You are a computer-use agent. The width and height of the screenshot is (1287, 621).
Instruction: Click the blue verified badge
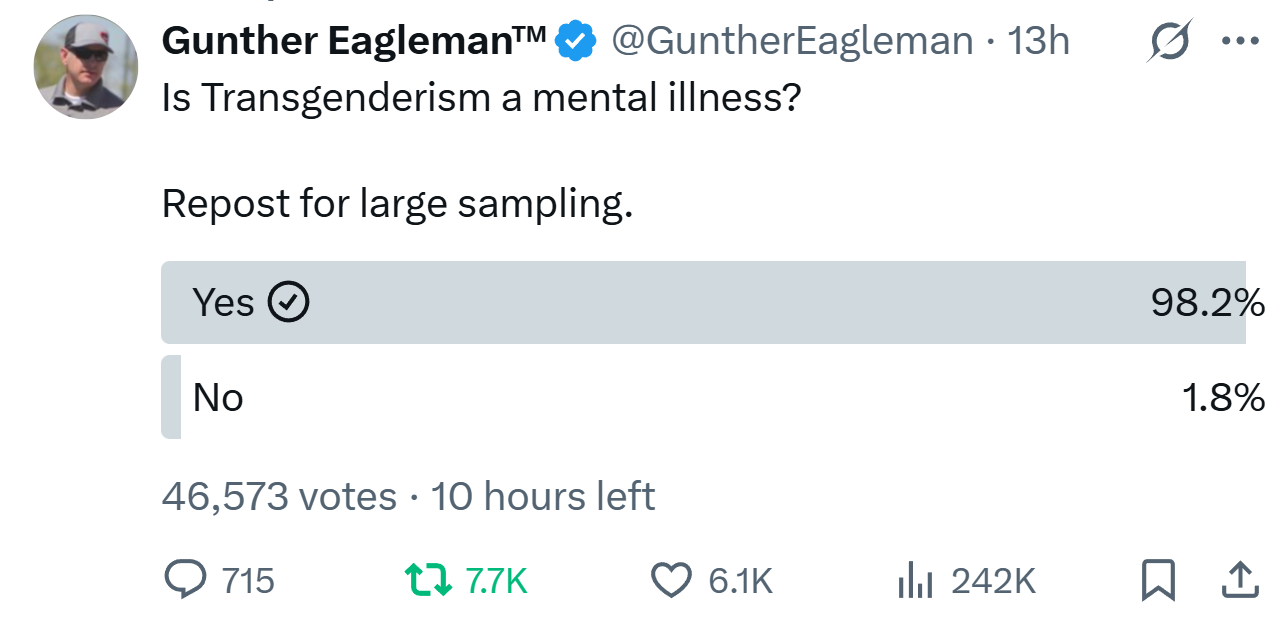576,41
